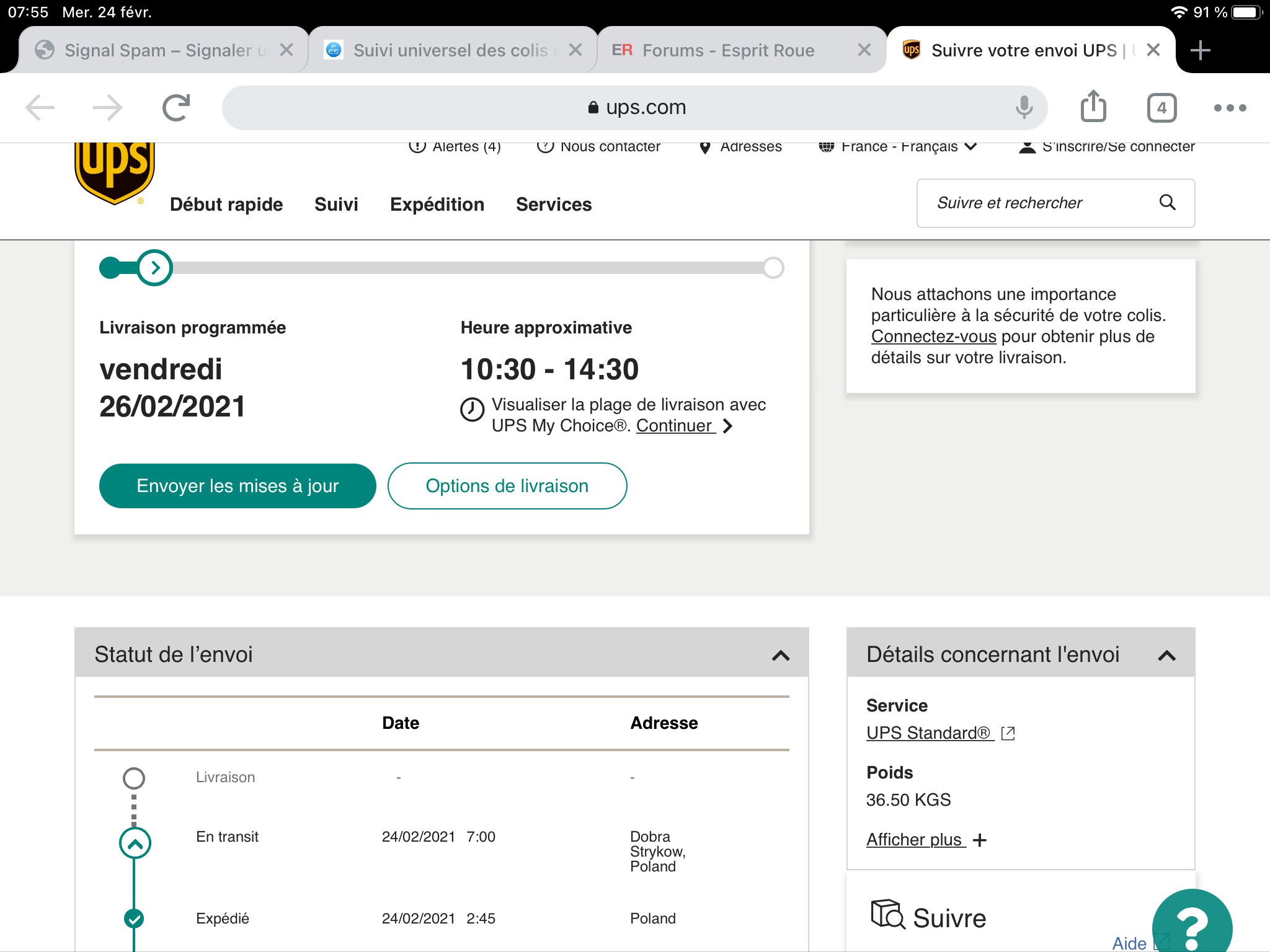1270x952 pixels.
Task: Click the 24/02/2021 7:00 date cell
Action: [438, 837]
